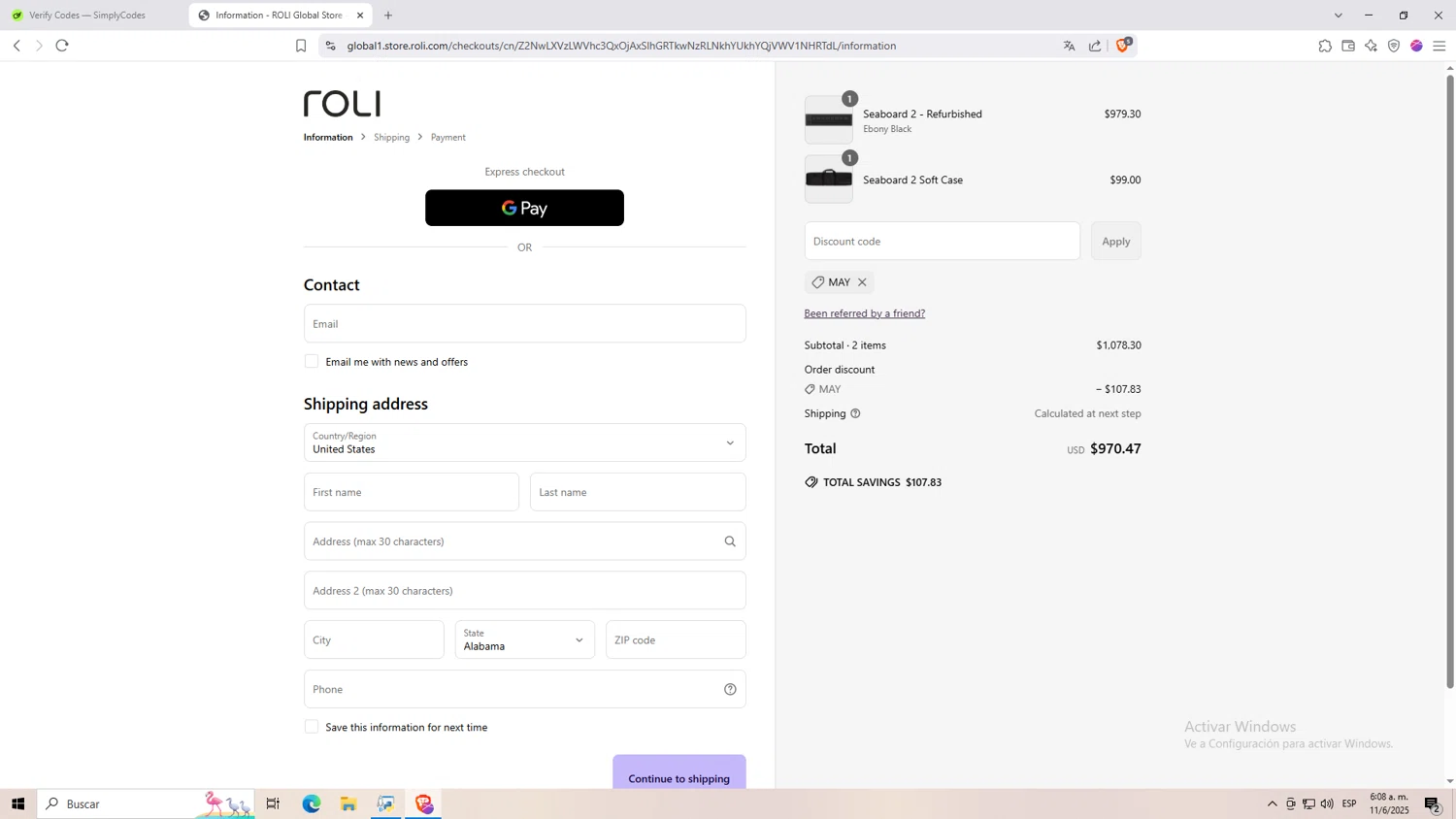Open browser hamburger menu
This screenshot has width=1456, height=819.
(x=1439, y=46)
